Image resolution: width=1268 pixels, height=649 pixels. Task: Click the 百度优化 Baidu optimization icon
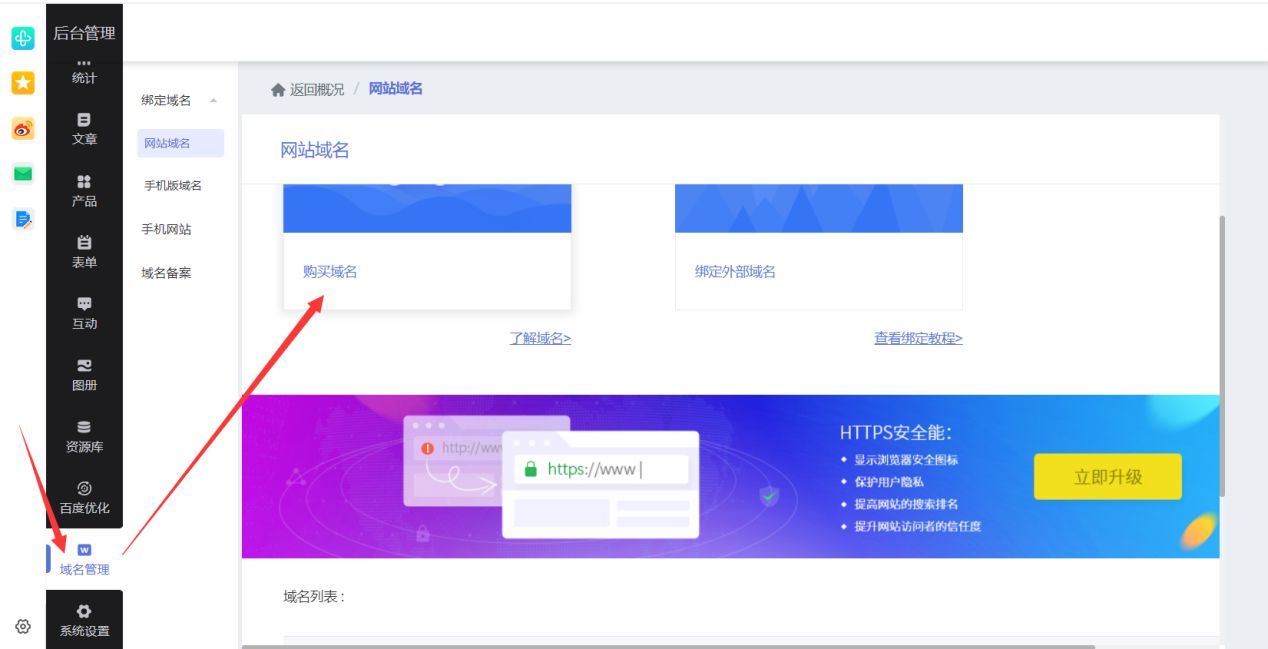84,496
